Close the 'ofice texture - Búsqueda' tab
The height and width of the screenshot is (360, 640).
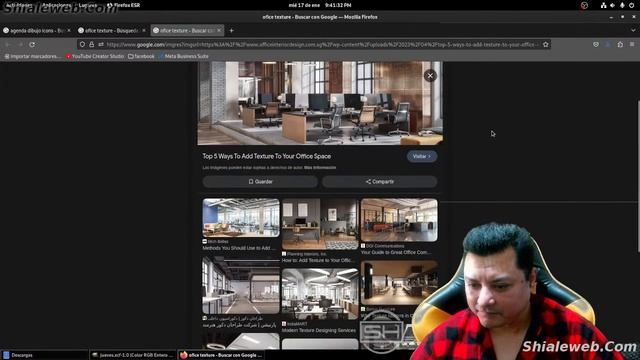pos(144,31)
